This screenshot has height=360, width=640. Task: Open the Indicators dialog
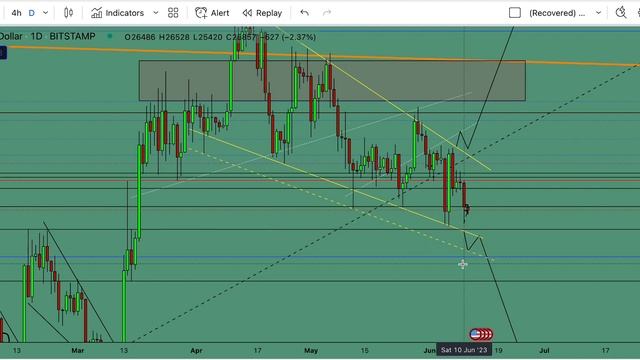[118, 13]
